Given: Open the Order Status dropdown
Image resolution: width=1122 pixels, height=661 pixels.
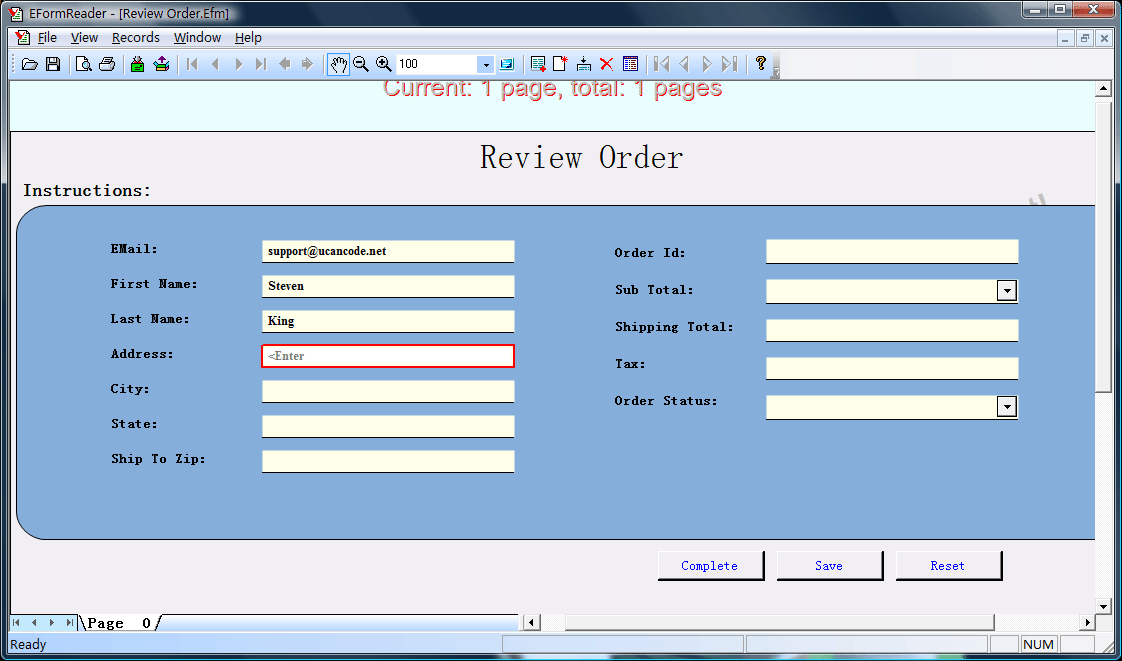Looking at the screenshot, I should (x=1008, y=406).
